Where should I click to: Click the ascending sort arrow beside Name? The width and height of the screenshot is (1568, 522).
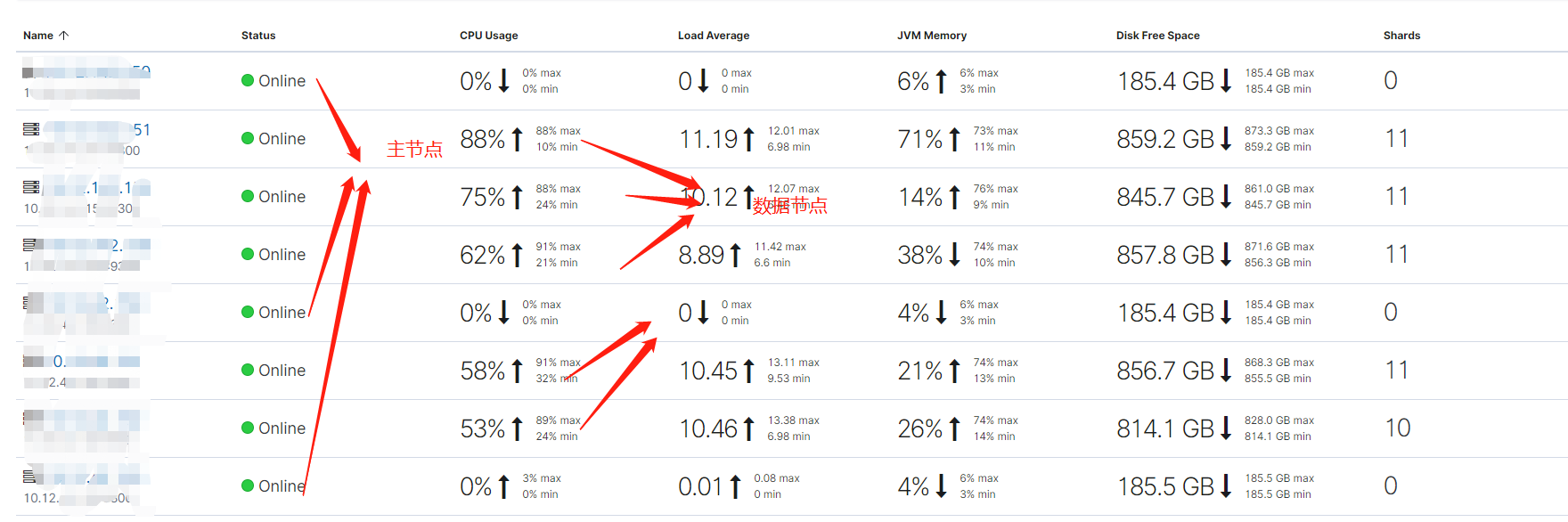pos(63,36)
